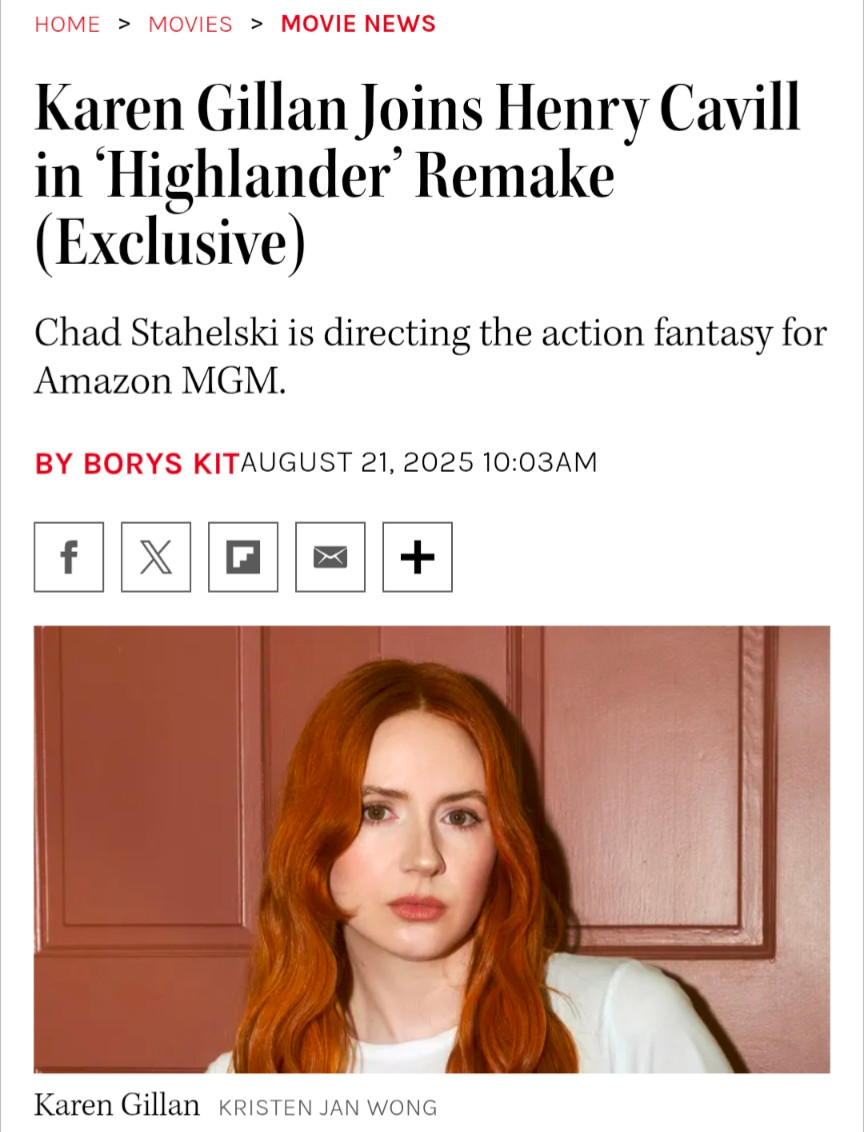Viewport: 864px width, 1132px height.
Task: Open MOVIE NEWS breadcrumb category
Action: [358, 24]
